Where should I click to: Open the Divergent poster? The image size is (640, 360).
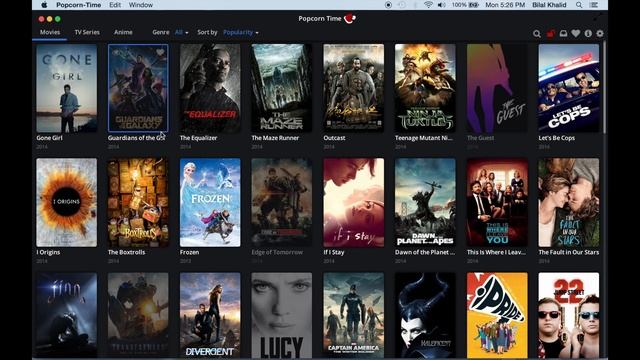click(210, 316)
